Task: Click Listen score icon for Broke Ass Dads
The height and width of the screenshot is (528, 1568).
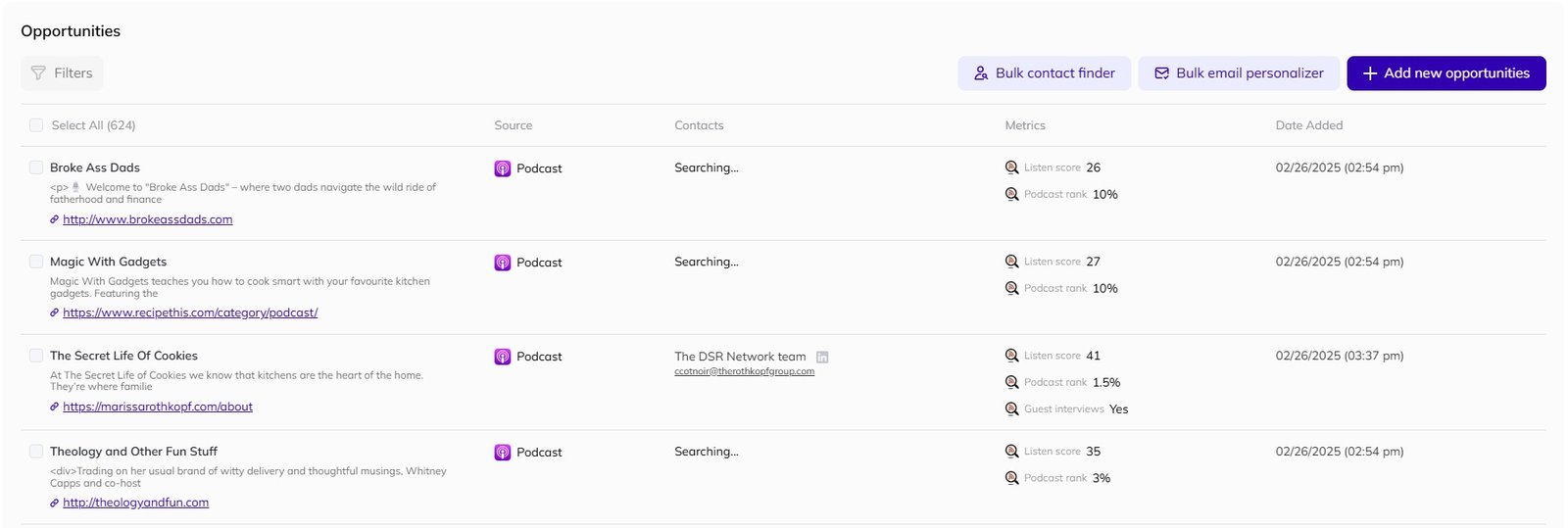Action: tap(1011, 168)
